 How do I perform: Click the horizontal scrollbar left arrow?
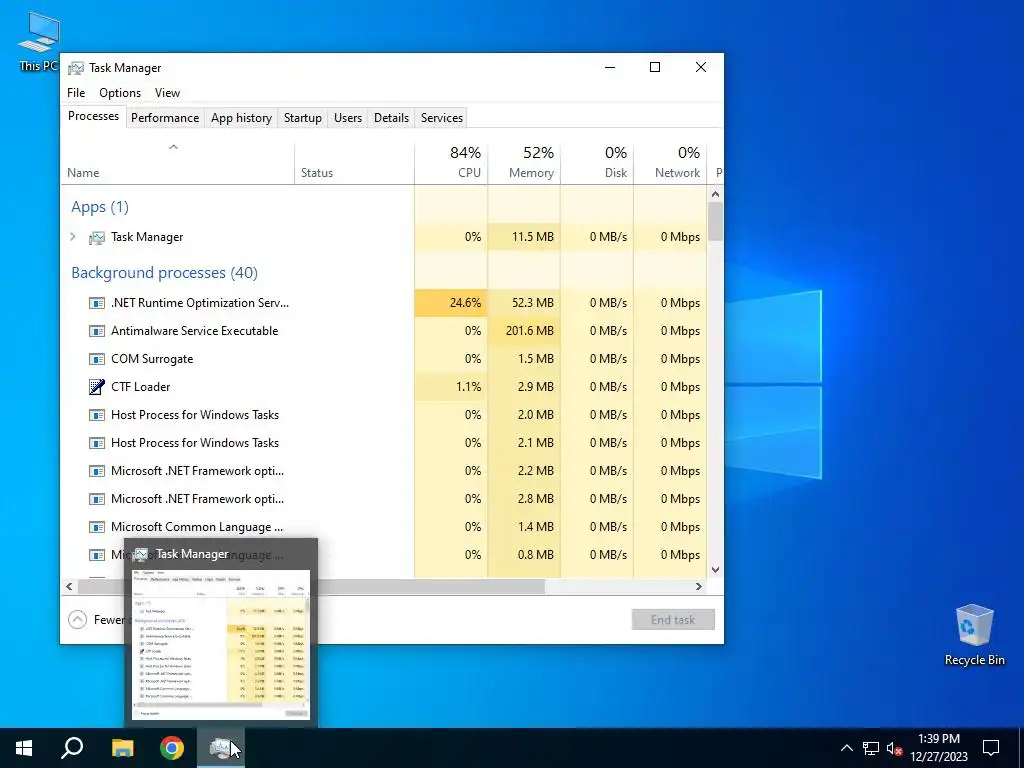[x=69, y=586]
